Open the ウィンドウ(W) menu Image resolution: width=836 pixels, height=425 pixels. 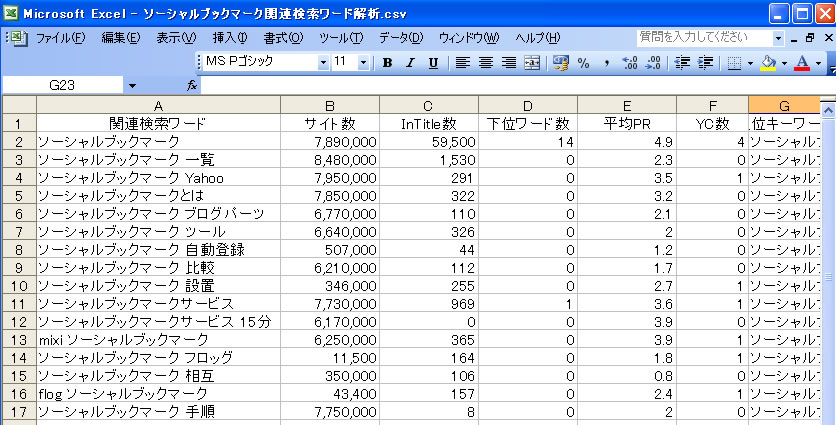469,38
